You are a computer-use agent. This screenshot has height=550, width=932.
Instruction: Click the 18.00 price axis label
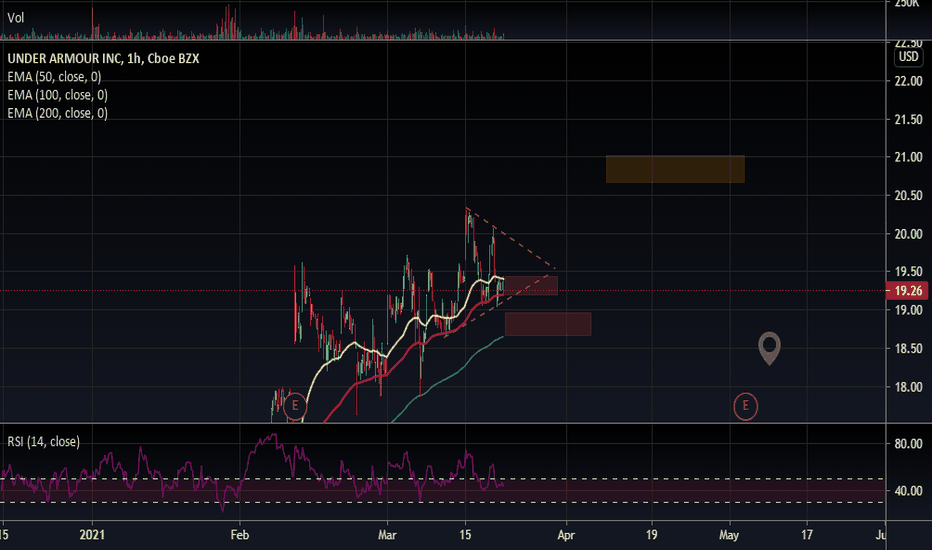coord(909,387)
